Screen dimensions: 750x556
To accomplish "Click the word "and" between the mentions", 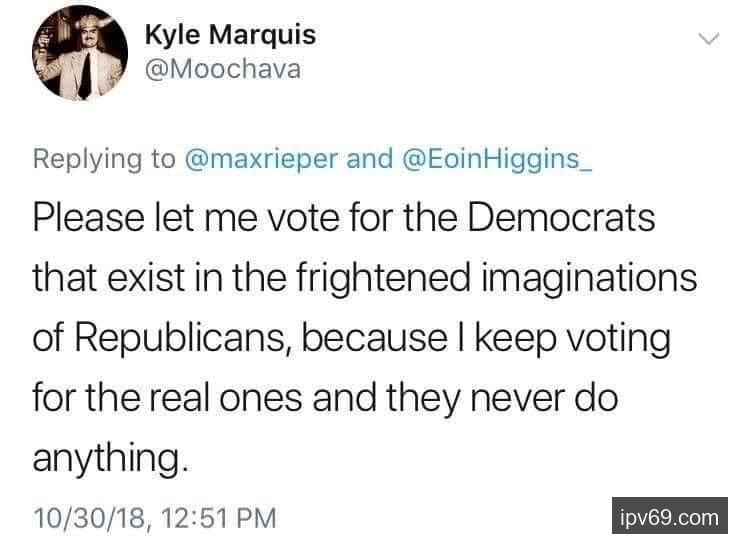I will coord(367,159).
